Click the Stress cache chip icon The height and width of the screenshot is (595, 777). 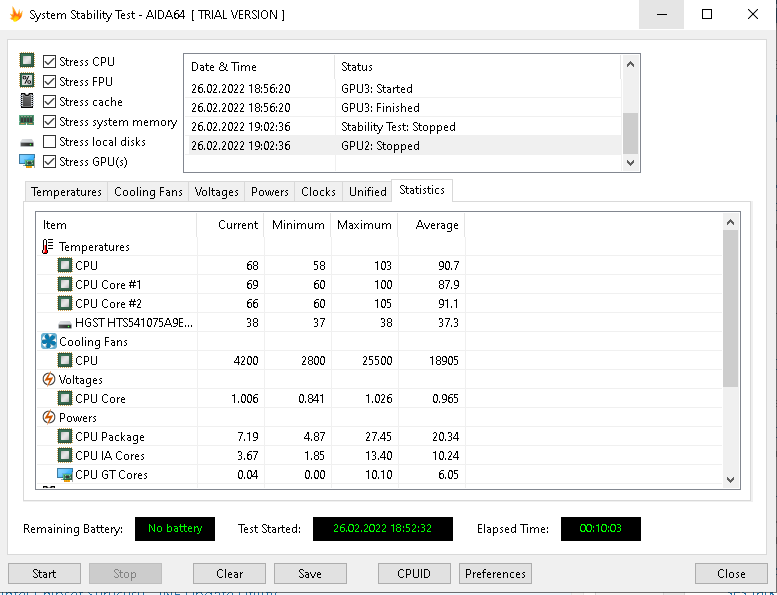coord(27,101)
